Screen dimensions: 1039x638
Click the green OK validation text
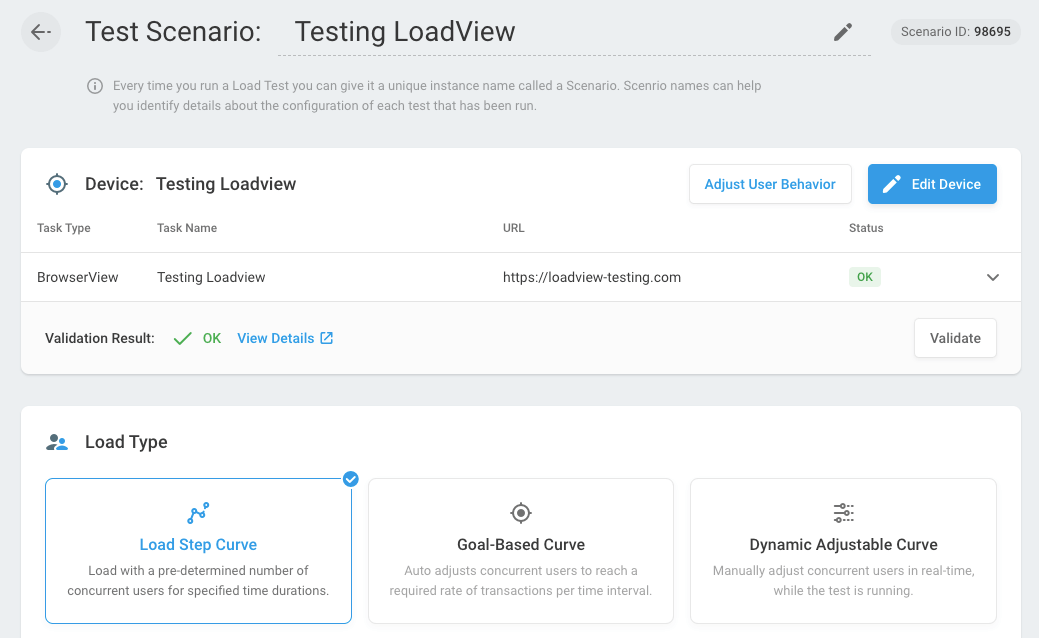click(212, 338)
